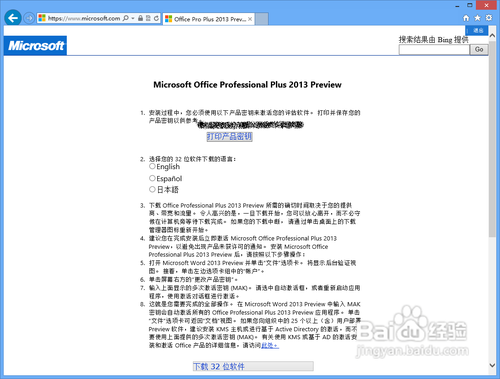The height and width of the screenshot is (379, 500).
Task: Open Favorites with the star icon
Action: 477,18
